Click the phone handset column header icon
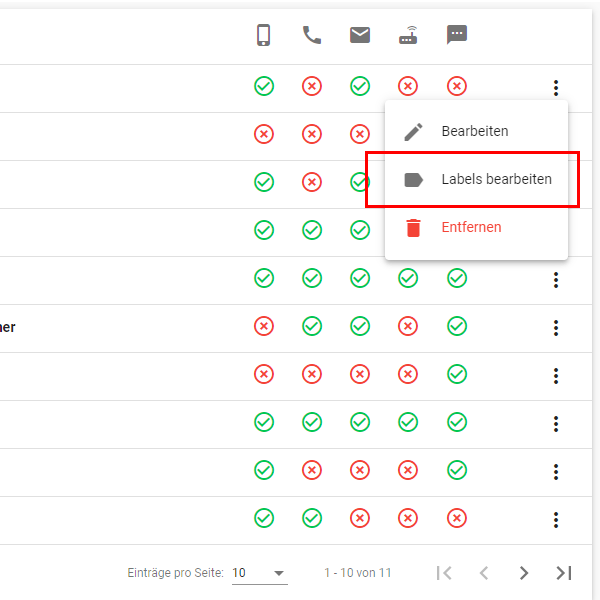600x600 pixels. click(312, 36)
